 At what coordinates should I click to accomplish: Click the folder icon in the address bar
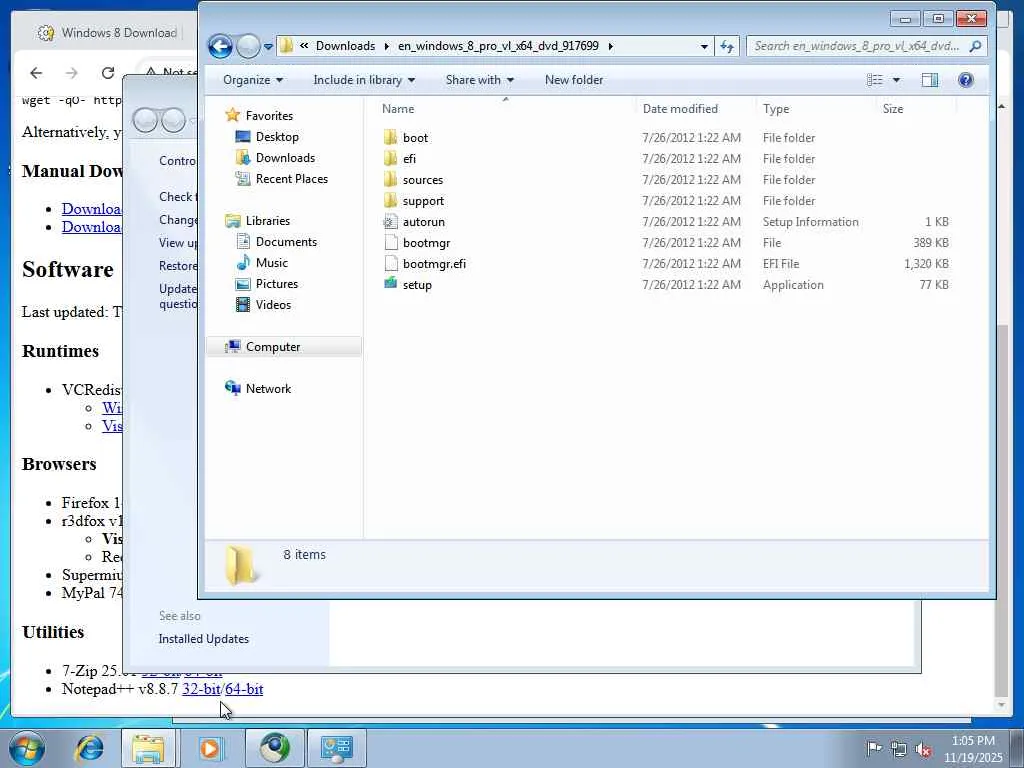[286, 46]
